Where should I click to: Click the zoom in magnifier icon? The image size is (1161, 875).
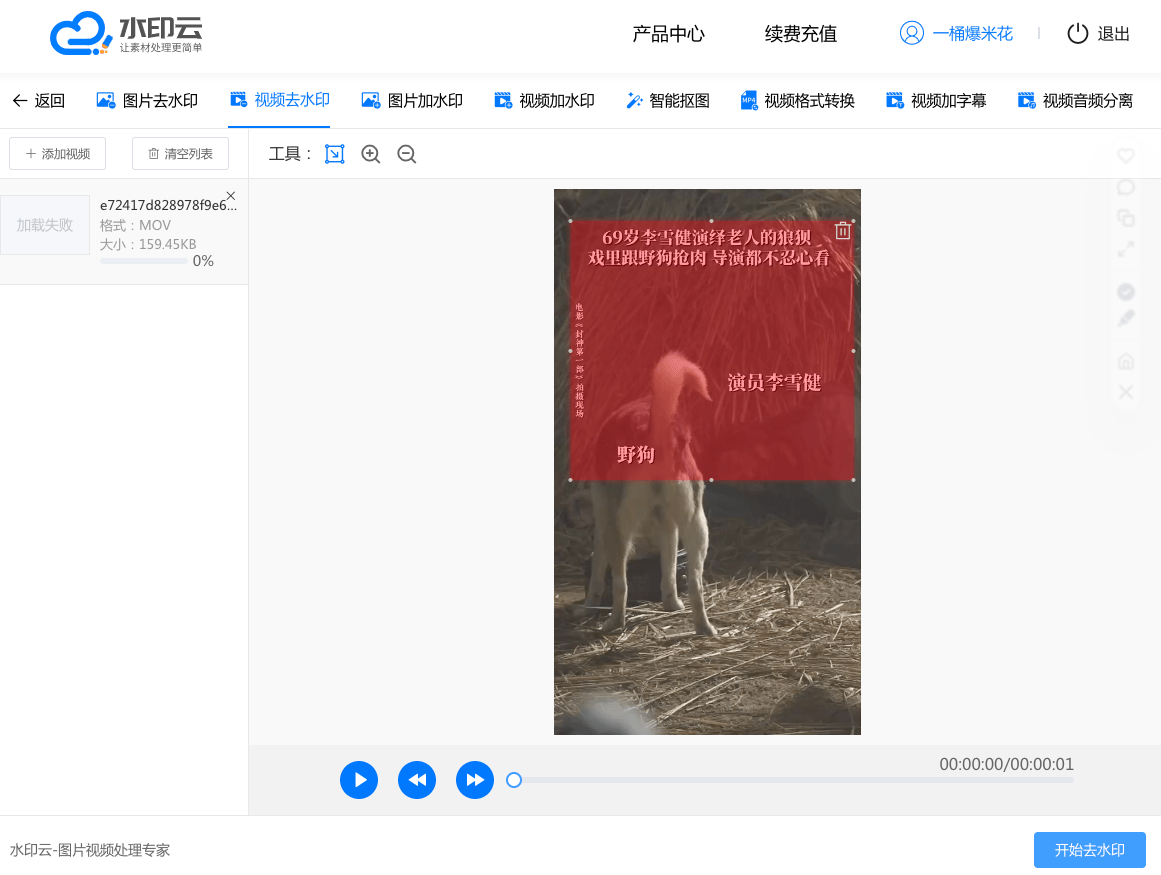coord(371,154)
